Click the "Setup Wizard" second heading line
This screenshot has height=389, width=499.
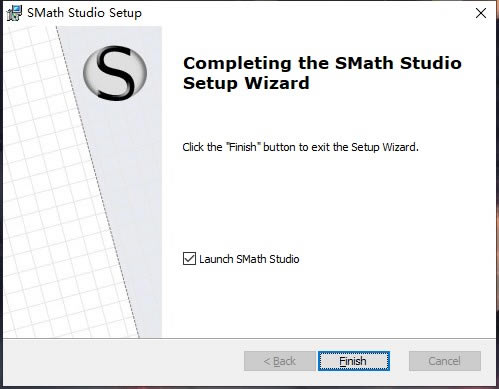pyautogui.click(x=246, y=83)
